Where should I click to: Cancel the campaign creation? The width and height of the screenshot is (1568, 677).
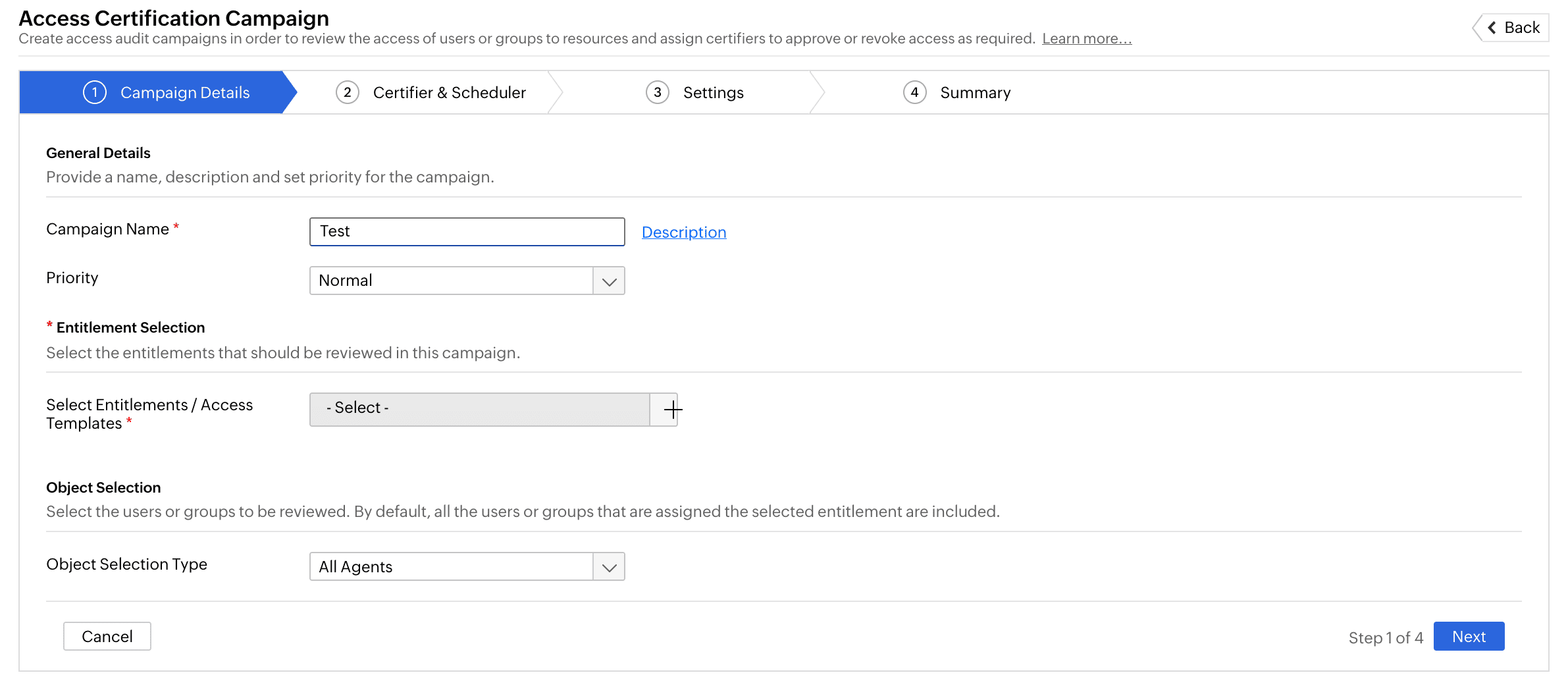click(107, 636)
